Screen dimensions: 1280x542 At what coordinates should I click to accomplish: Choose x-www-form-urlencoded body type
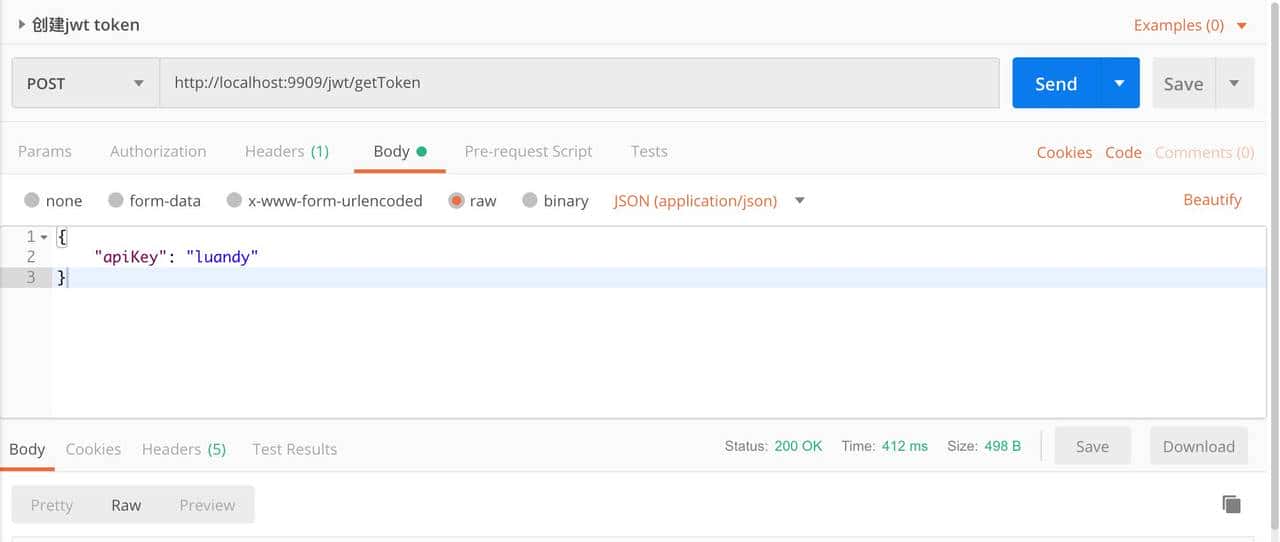tap(234, 200)
